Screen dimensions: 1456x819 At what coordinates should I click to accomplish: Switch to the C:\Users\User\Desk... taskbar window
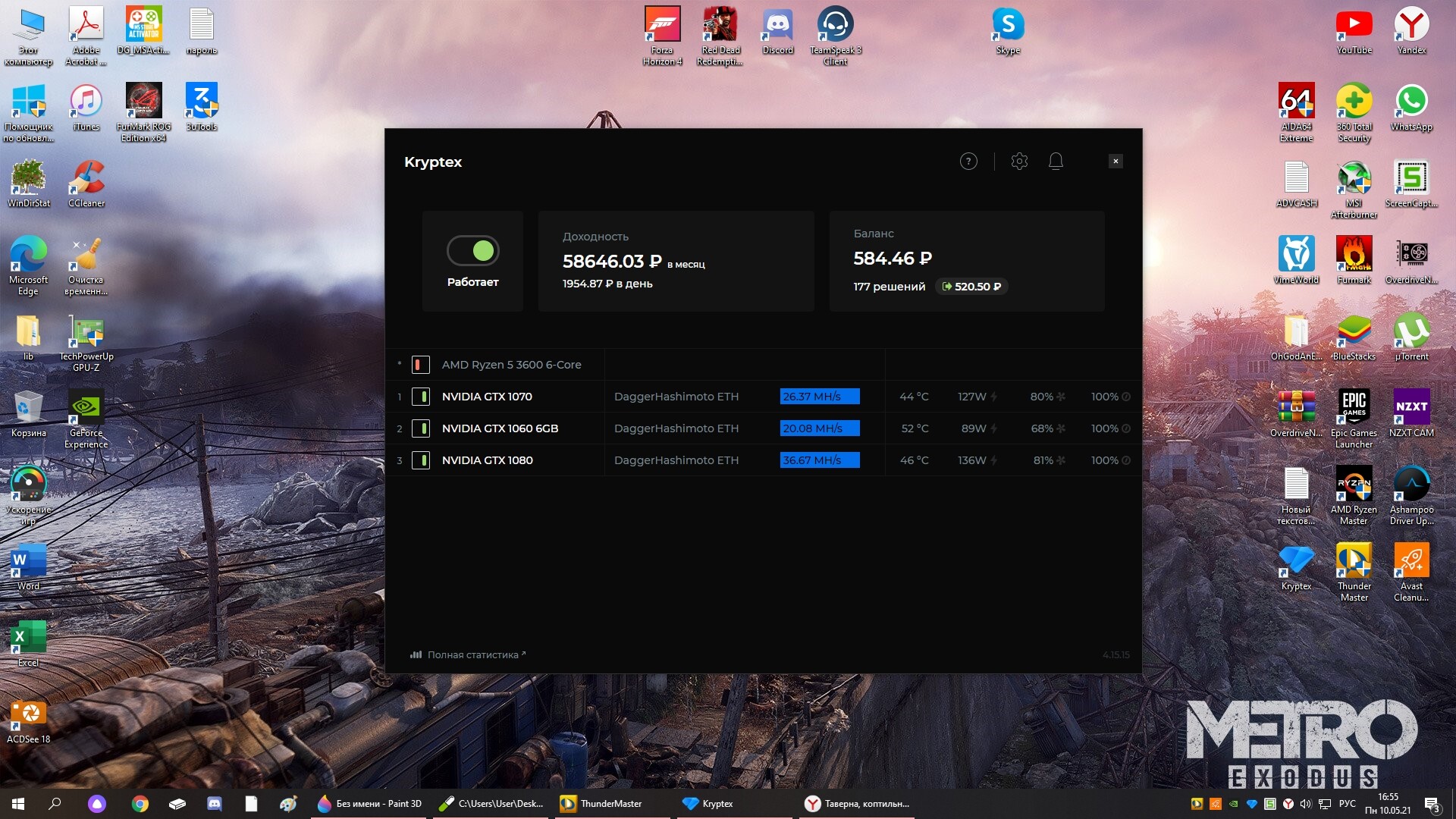click(491, 804)
